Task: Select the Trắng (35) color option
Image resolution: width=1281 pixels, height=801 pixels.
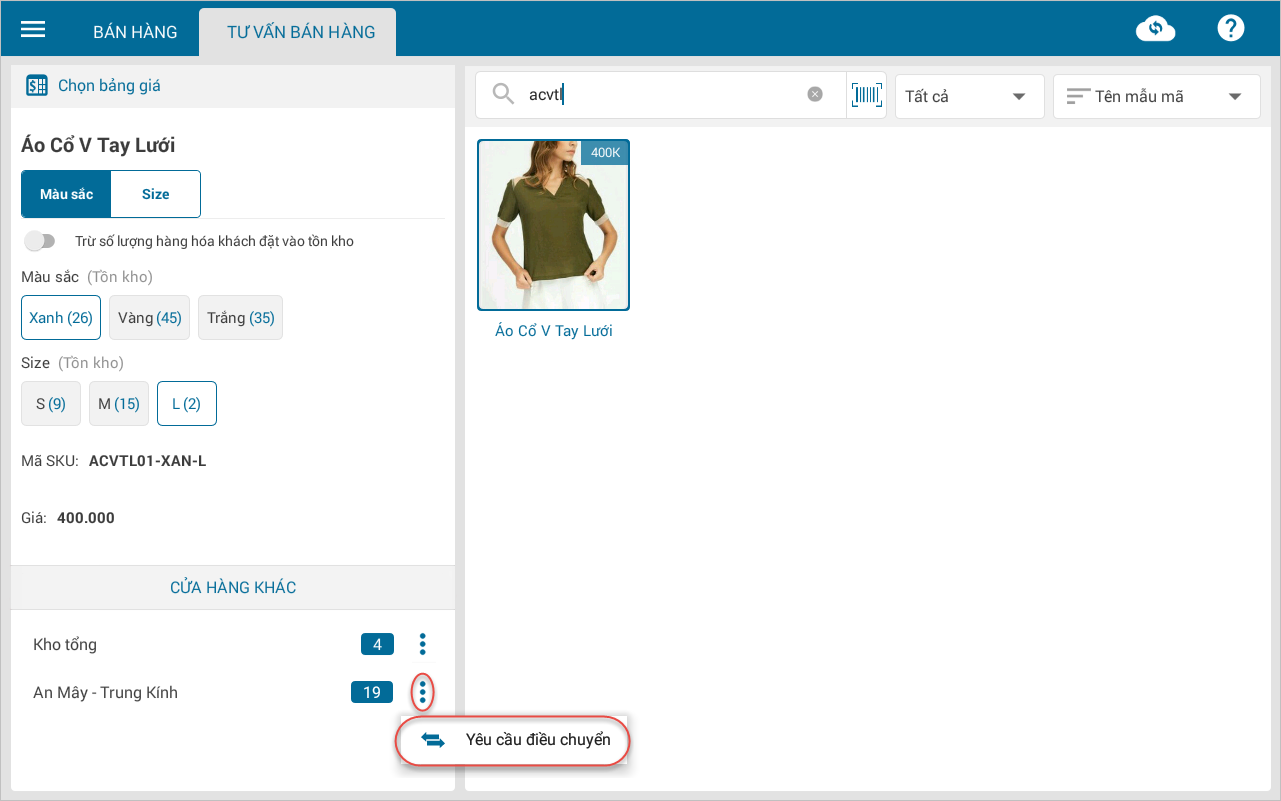Action: coord(240,318)
